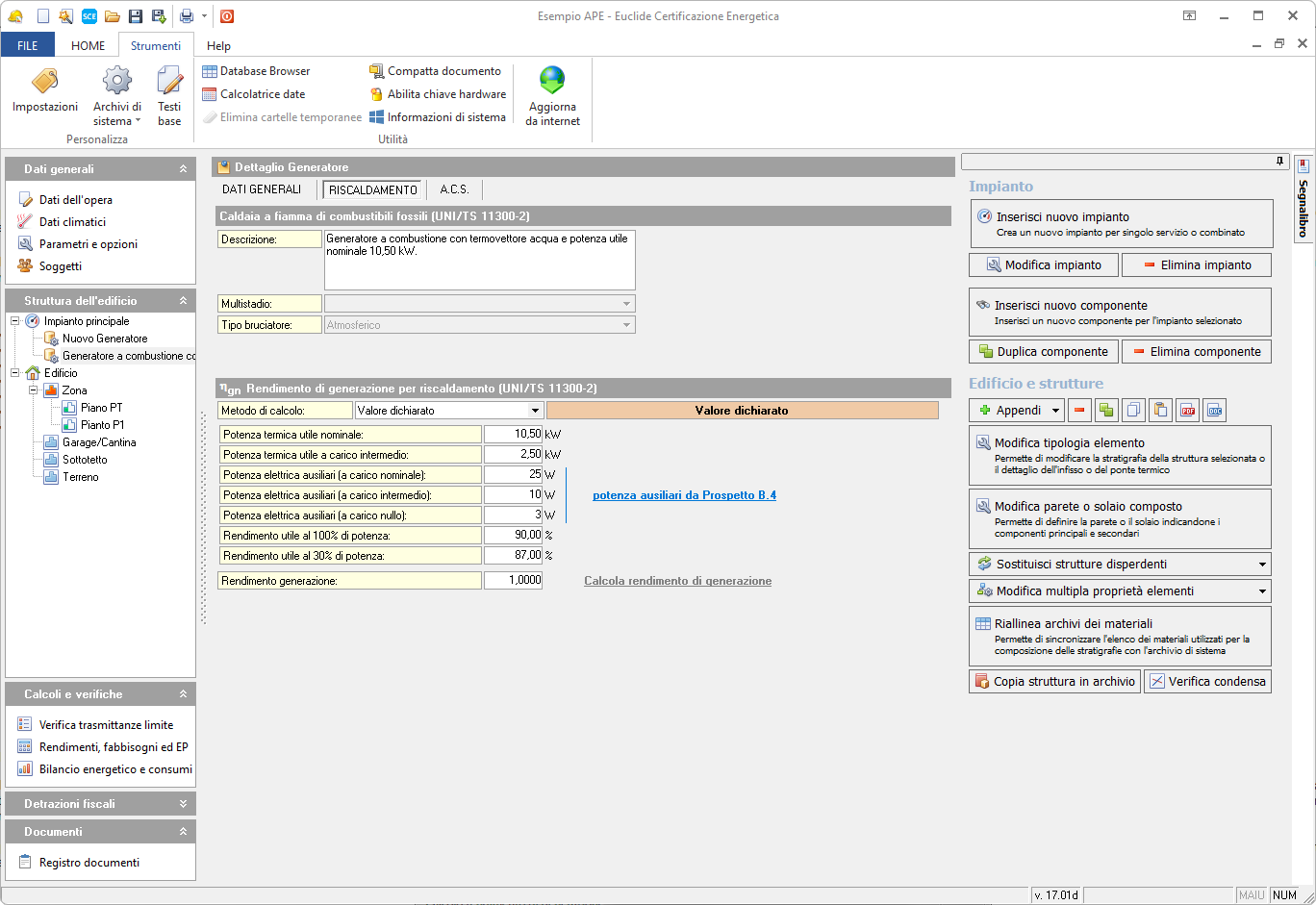Expand the Sostituisci strutture disperdenti dropdown
Viewport: 1316px width, 905px height.
(x=1261, y=565)
